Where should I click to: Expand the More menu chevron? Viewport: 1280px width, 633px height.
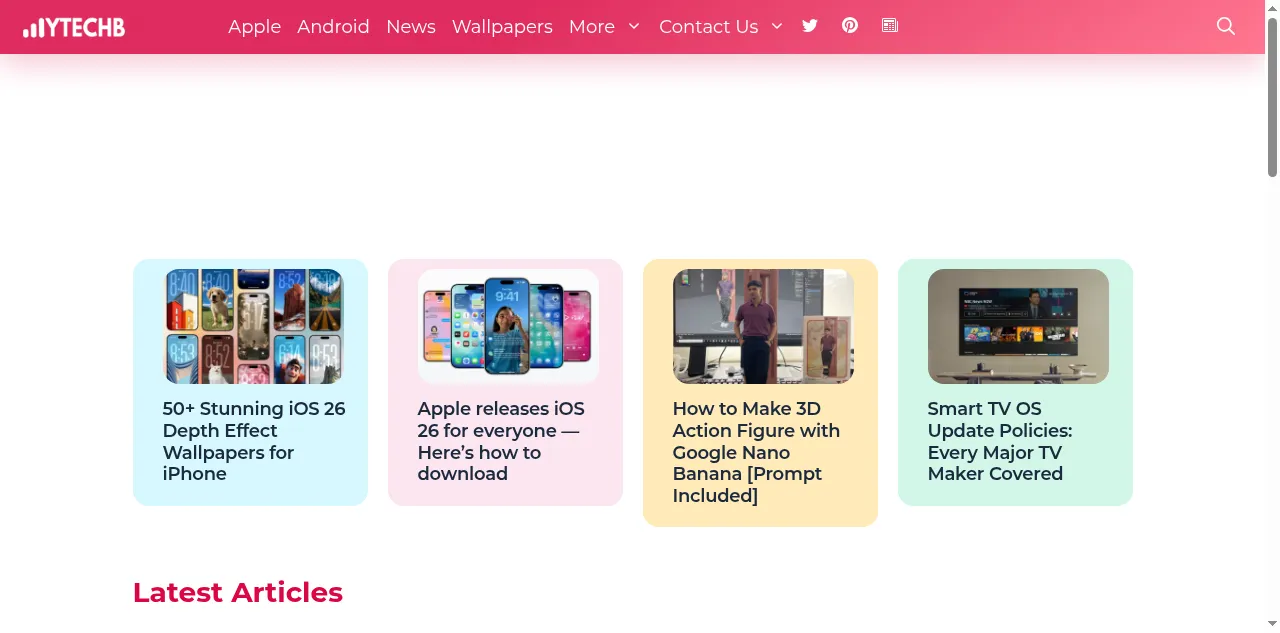pyautogui.click(x=634, y=27)
